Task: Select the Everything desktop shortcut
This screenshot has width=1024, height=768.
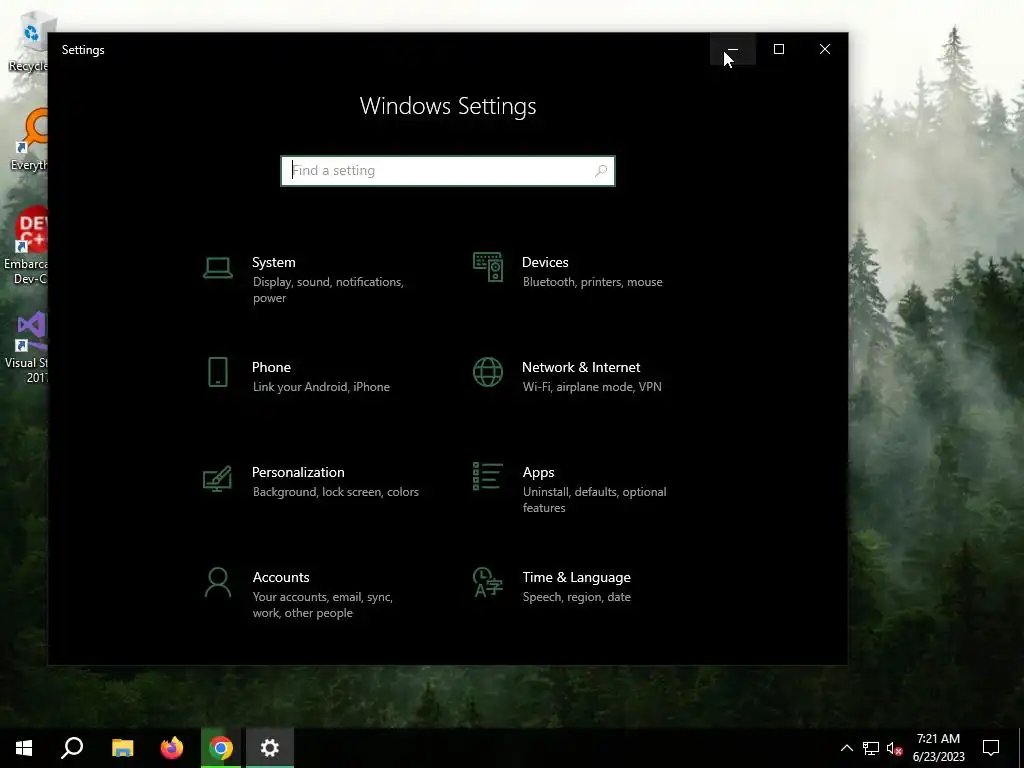Action: click(29, 140)
